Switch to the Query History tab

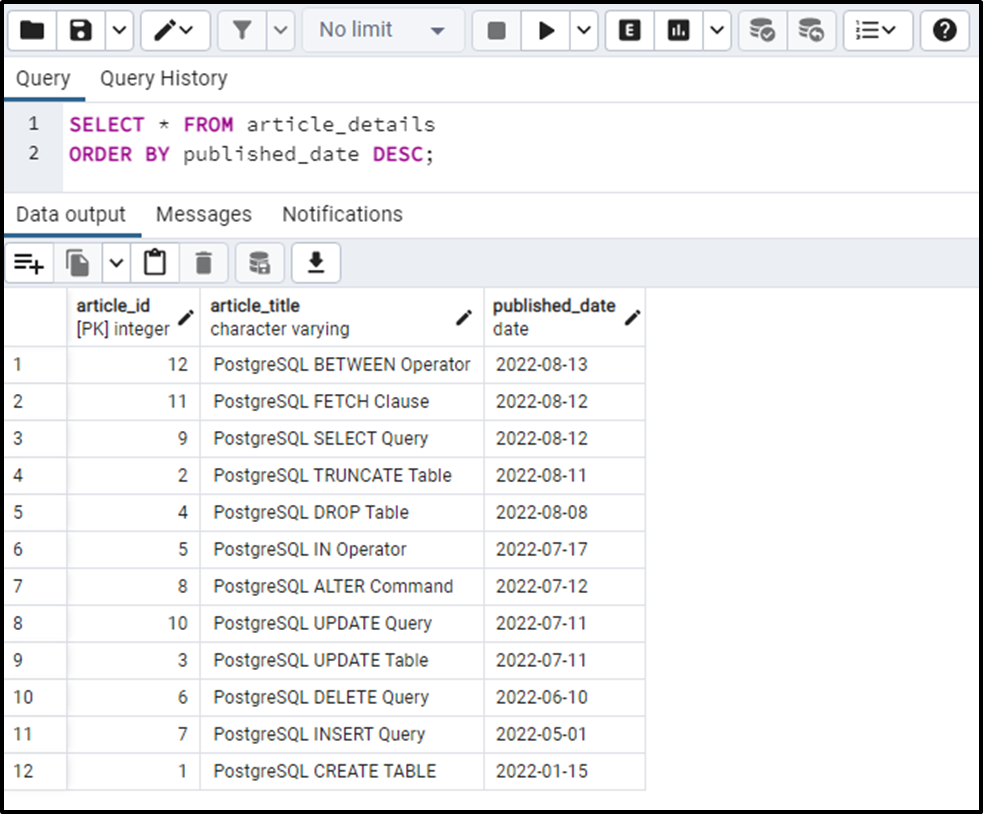164,78
